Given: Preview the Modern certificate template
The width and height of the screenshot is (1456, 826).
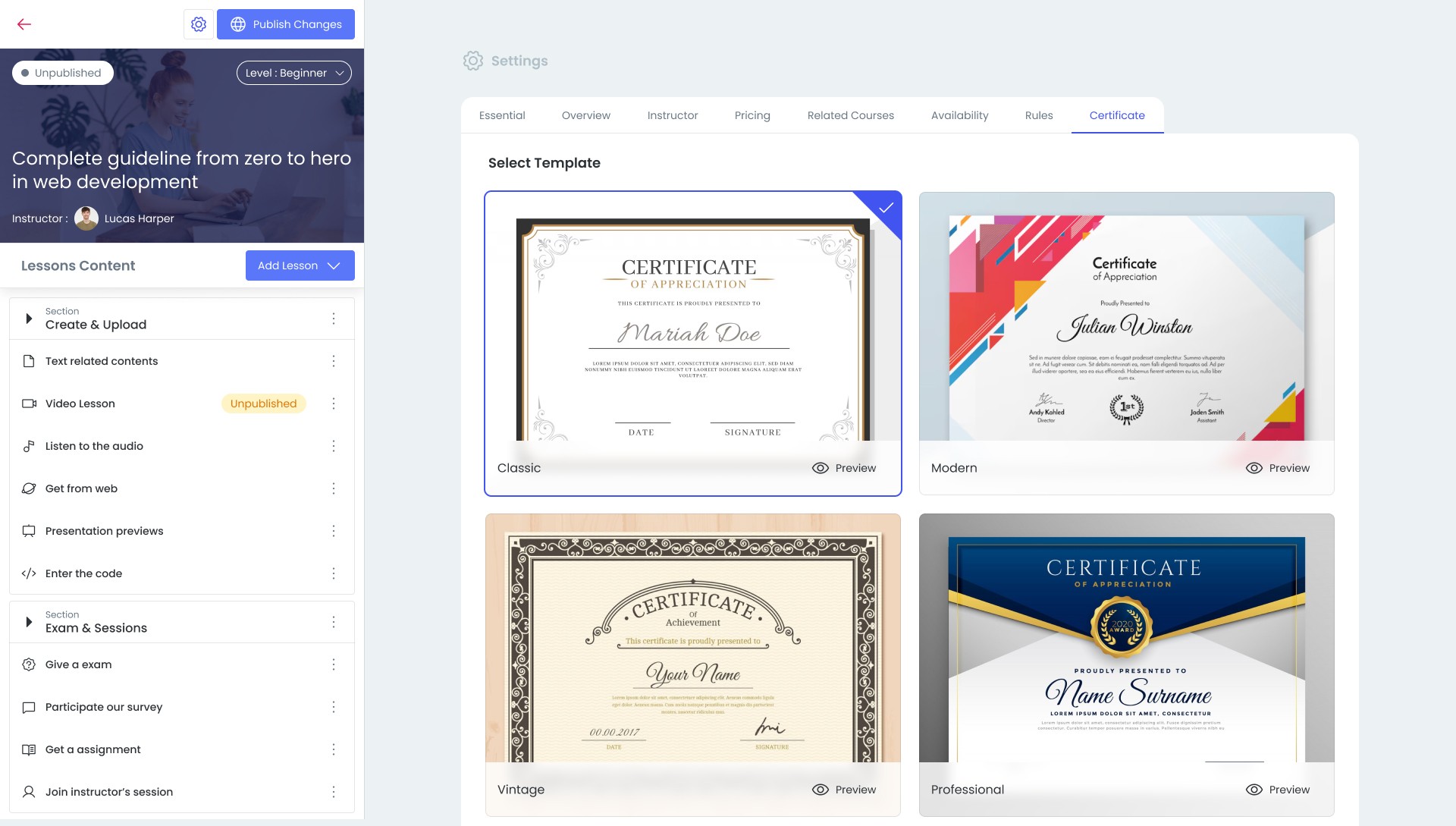Looking at the screenshot, I should point(1278,468).
